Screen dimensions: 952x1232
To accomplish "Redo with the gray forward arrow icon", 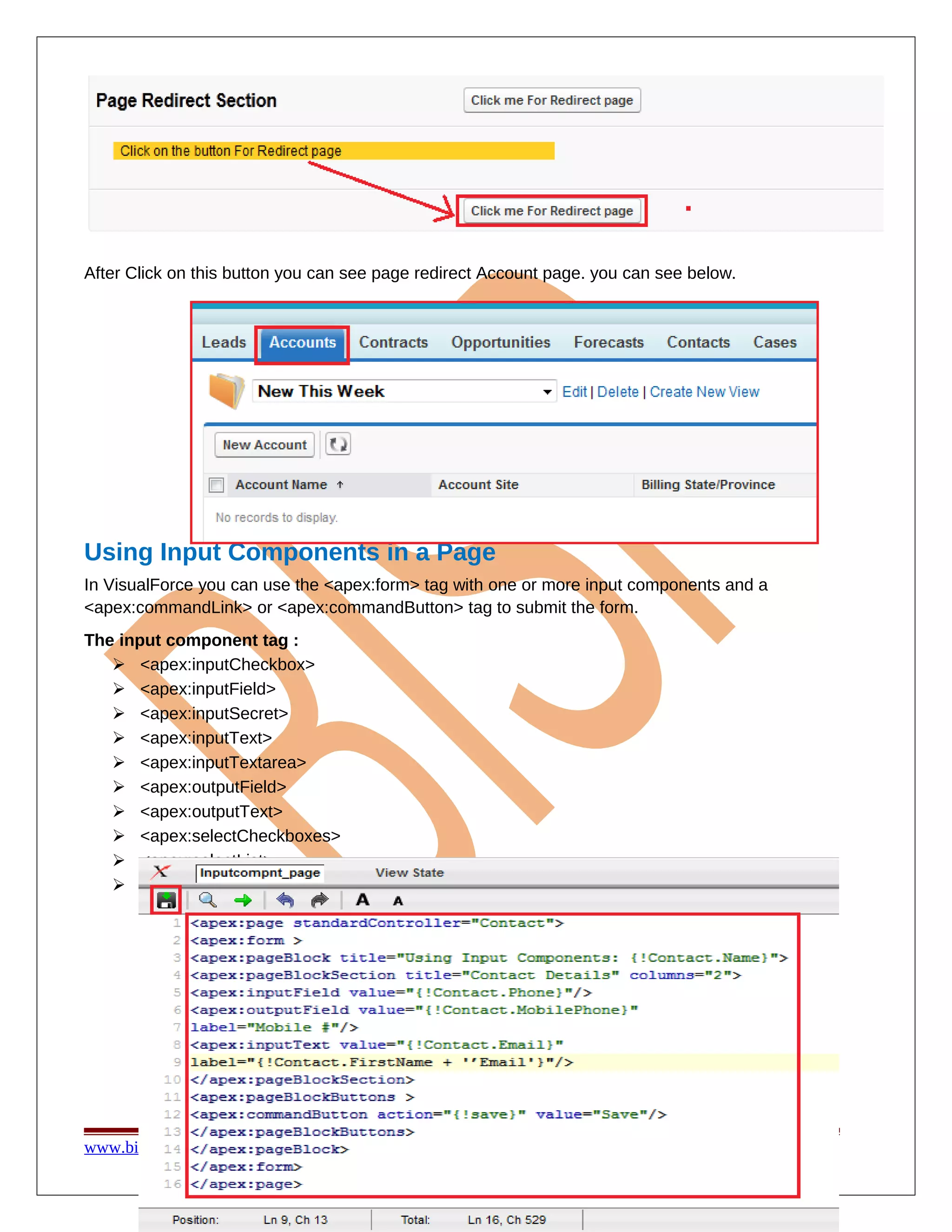I will click(320, 900).
